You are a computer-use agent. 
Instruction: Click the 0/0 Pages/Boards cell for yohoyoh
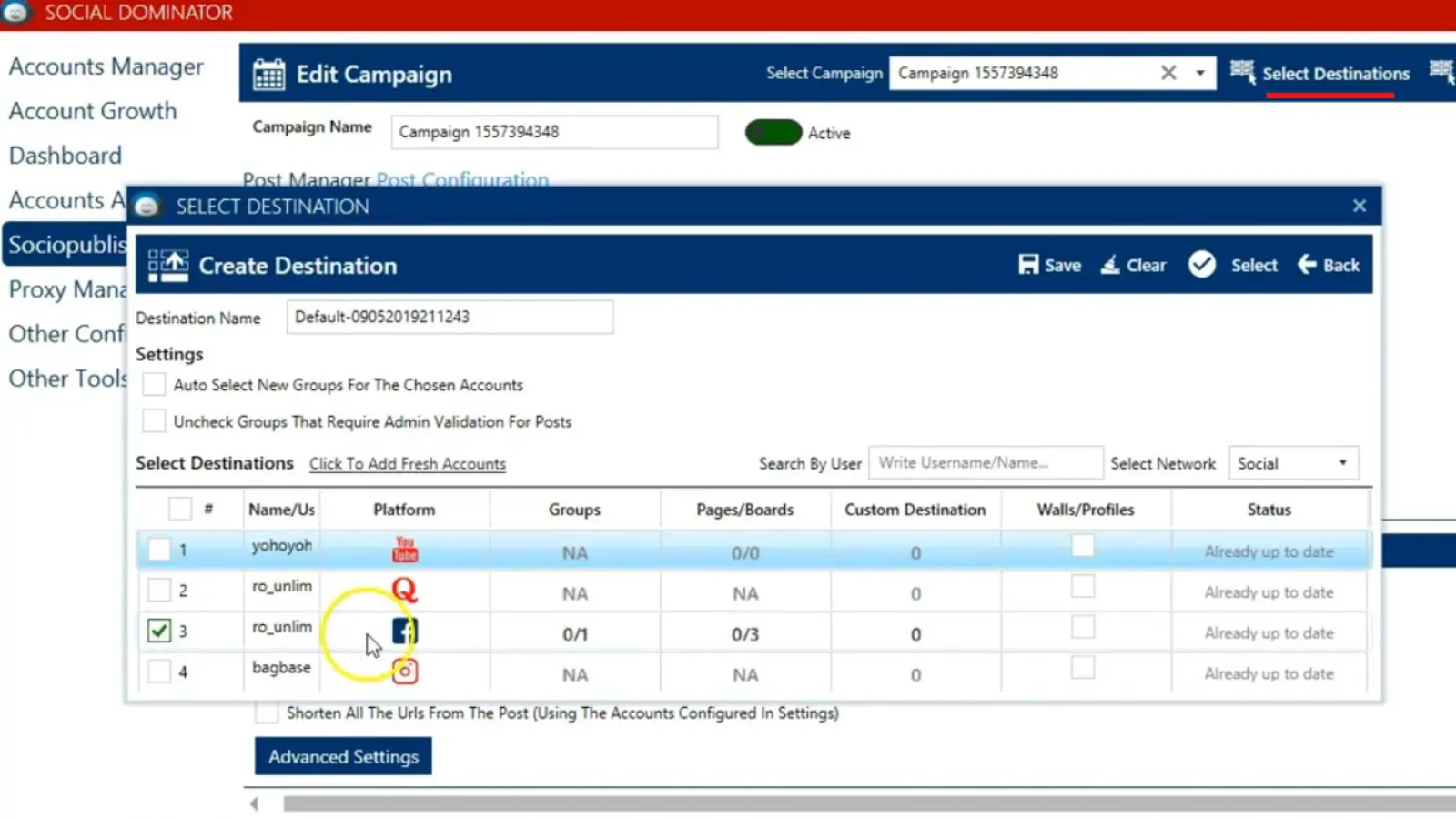pos(745,552)
